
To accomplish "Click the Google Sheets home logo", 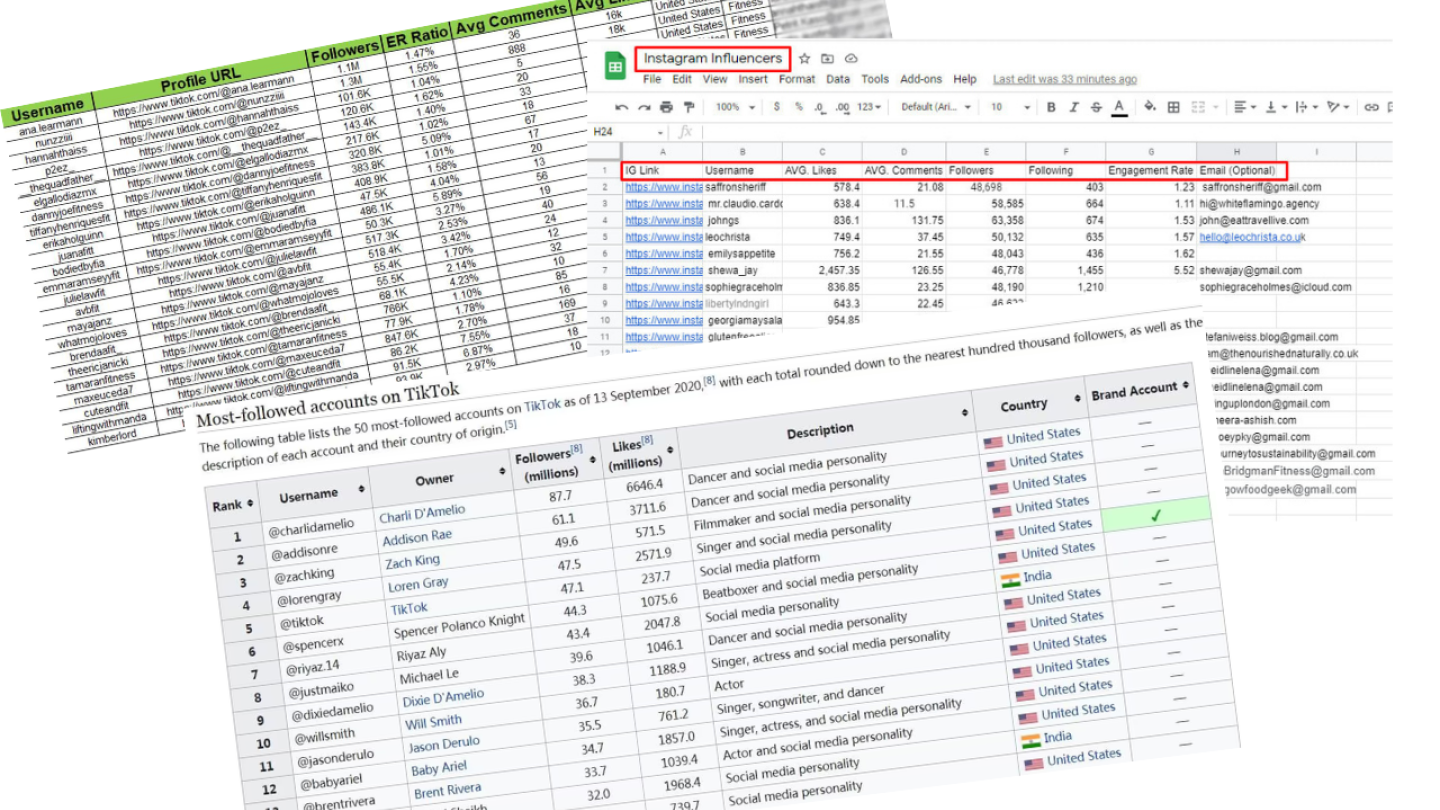I will 615,66.
